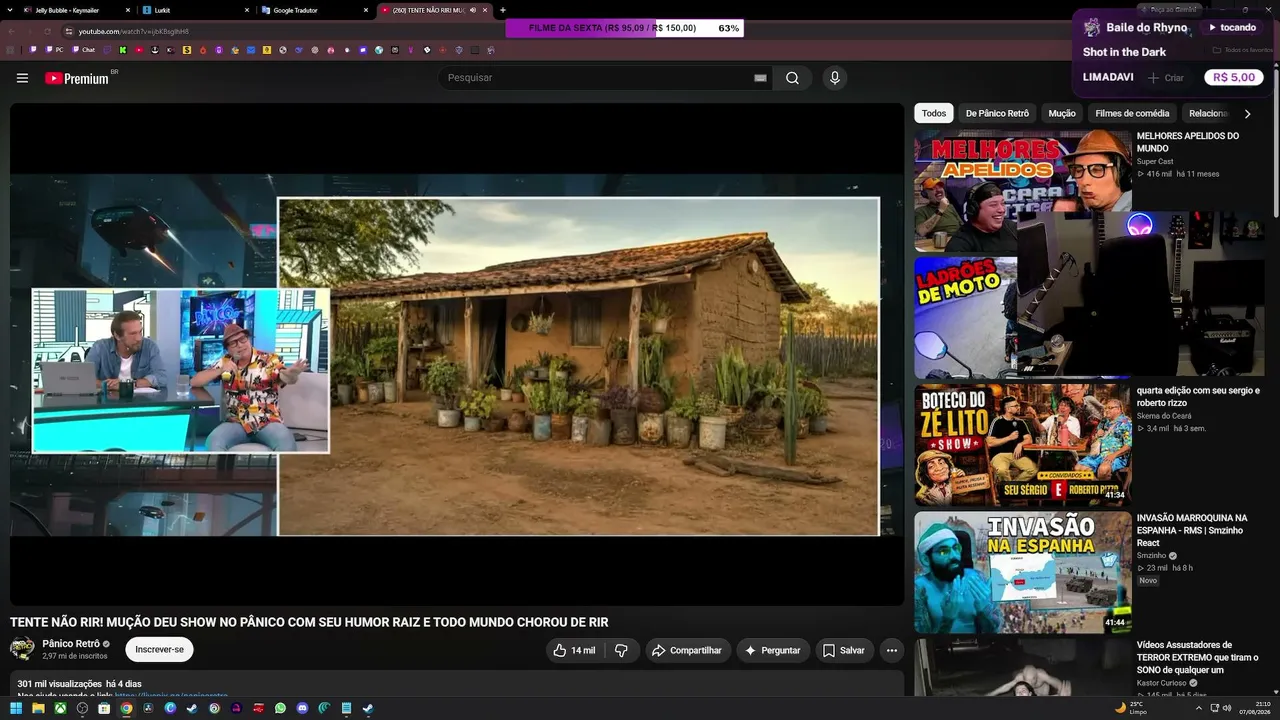The image size is (1280, 720).
Task: Open MELHORES APELIDOS DO MUNDO title
Action: 1188,142
